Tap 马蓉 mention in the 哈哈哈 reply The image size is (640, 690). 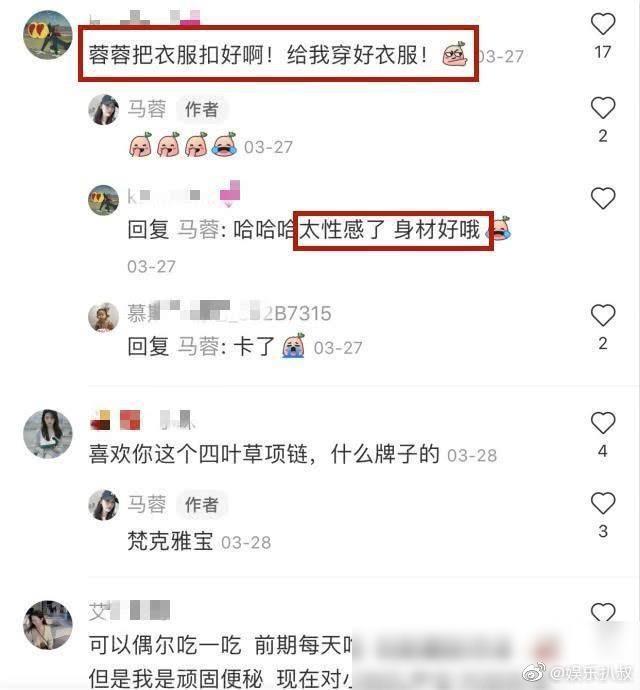point(198,229)
